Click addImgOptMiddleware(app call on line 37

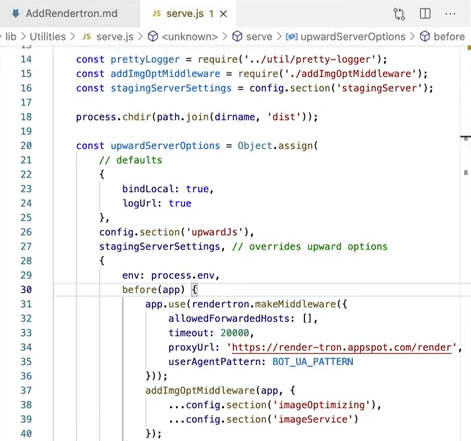pos(212,390)
